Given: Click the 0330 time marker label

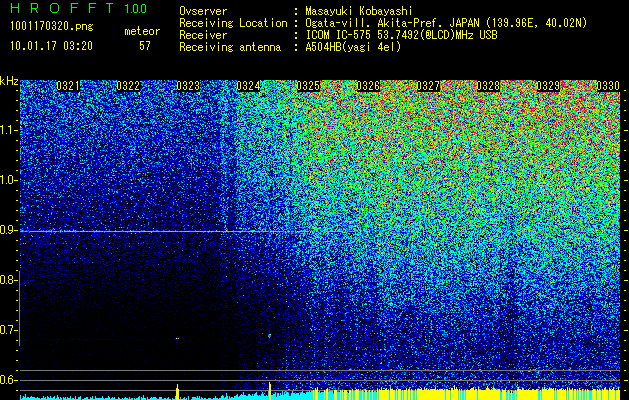Looking at the screenshot, I should 608,86.
